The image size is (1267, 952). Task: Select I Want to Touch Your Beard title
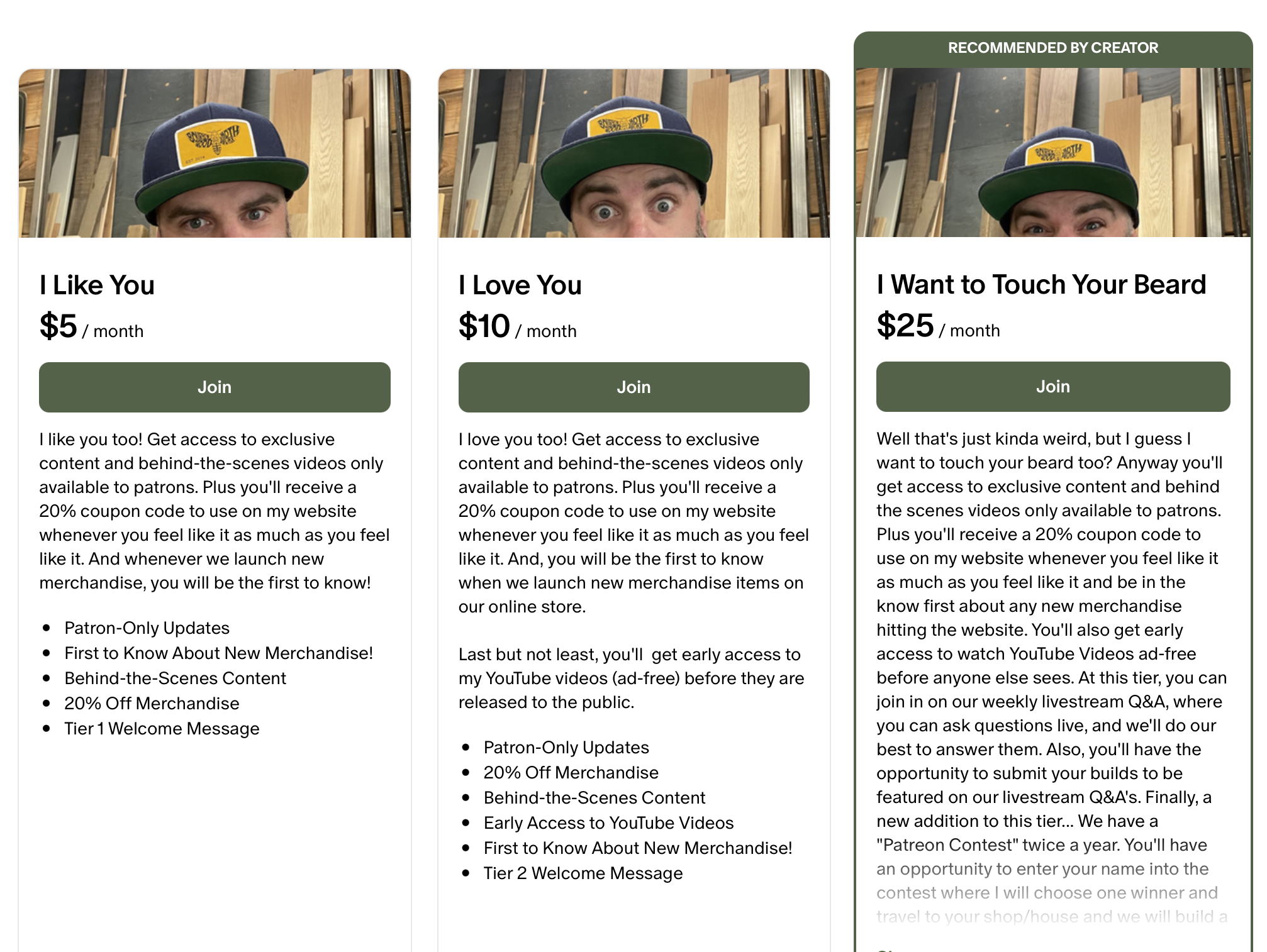coord(1041,284)
